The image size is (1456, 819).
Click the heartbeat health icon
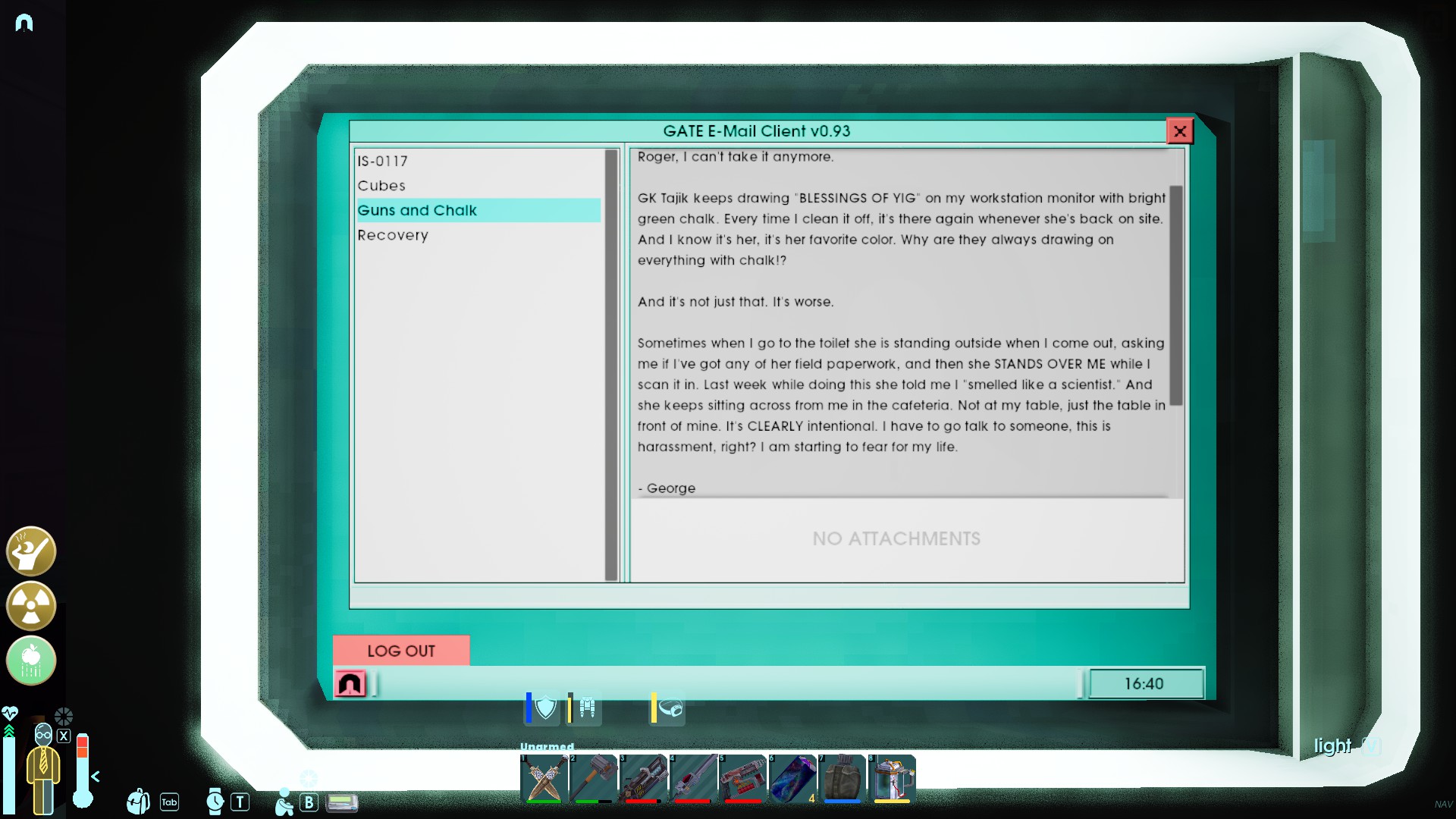tap(10, 714)
